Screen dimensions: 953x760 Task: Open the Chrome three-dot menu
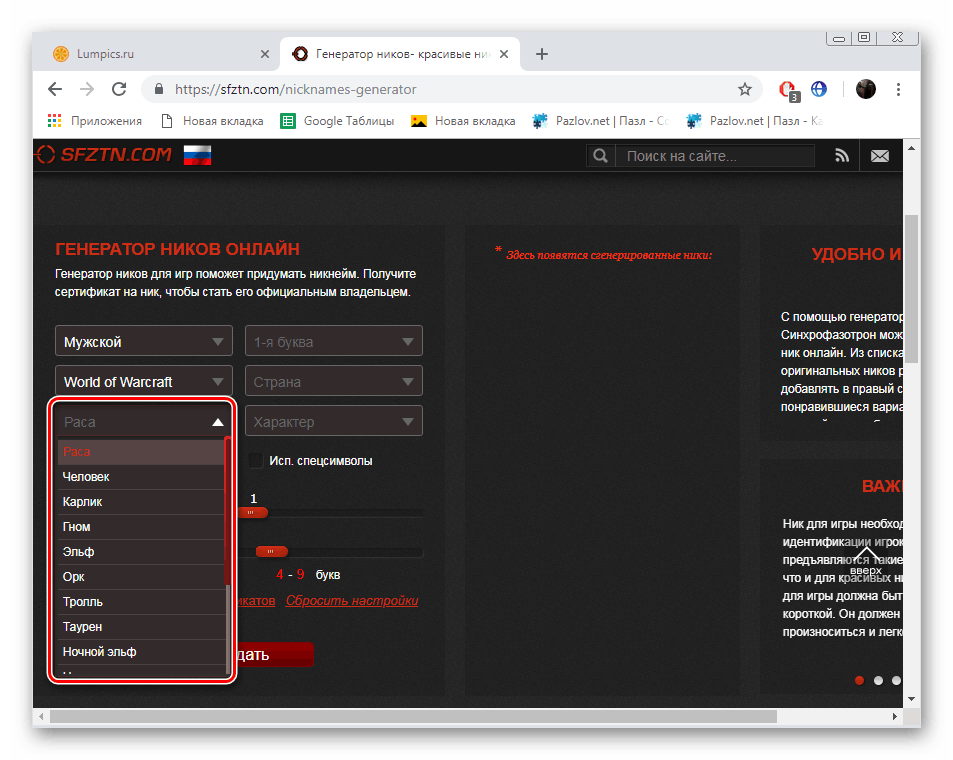[898, 89]
